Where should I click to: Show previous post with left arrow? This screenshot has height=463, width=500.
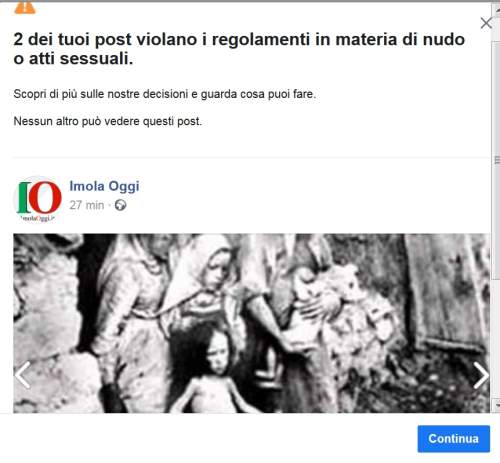click(23, 375)
